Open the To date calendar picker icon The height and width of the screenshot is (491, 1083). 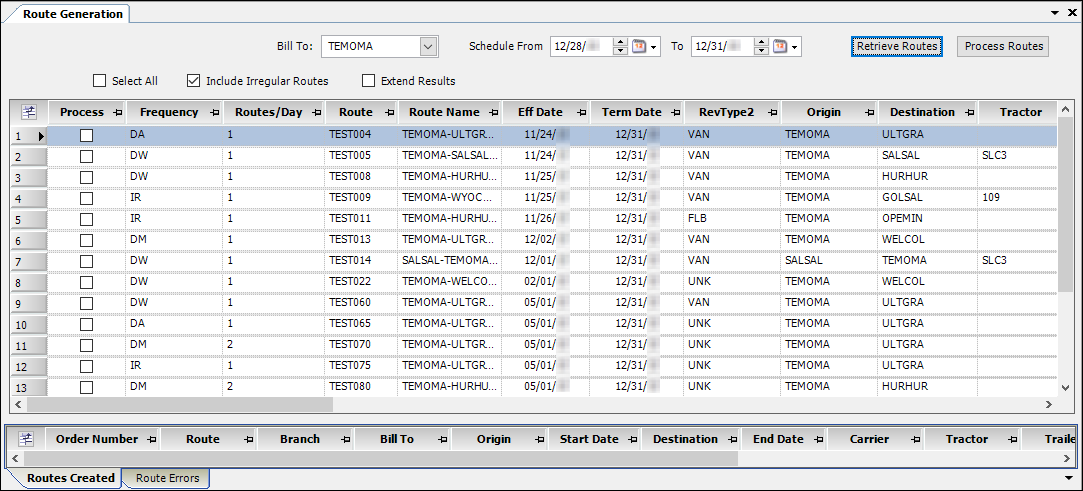click(780, 47)
